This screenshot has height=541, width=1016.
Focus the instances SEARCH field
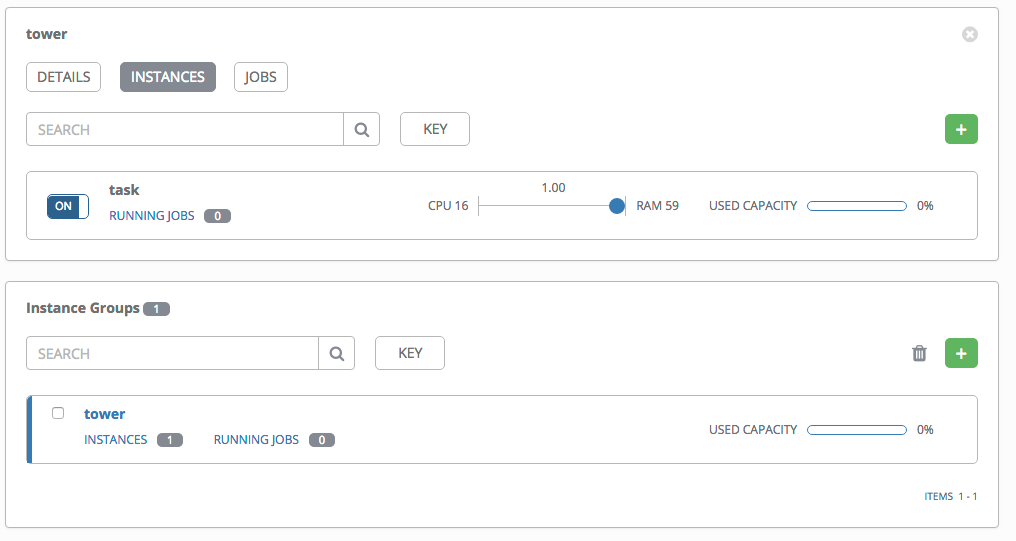[185, 130]
